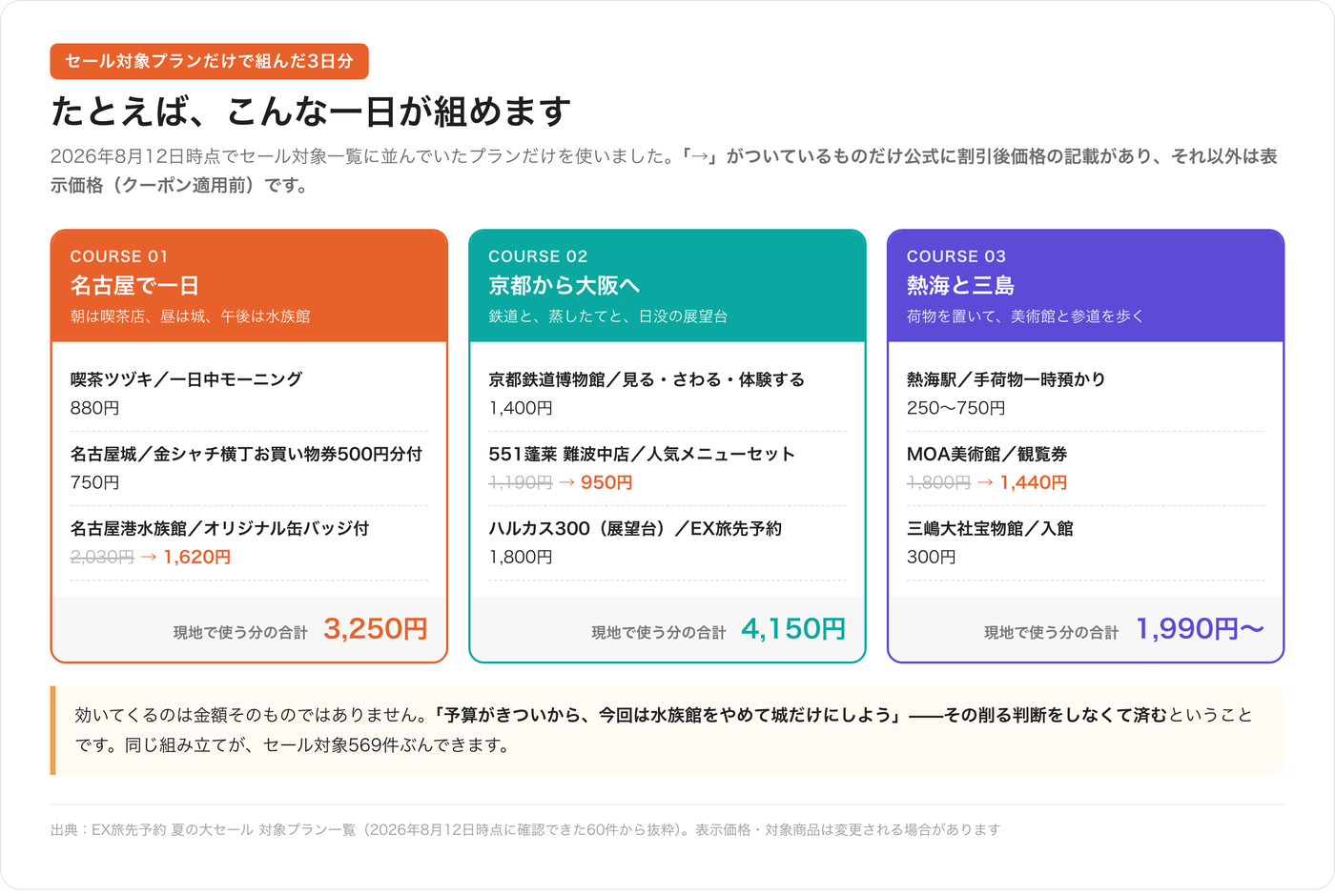
Task: Click subtitle 荷物を置いて、美術館と参道を歩く
Action: (x=1025, y=316)
